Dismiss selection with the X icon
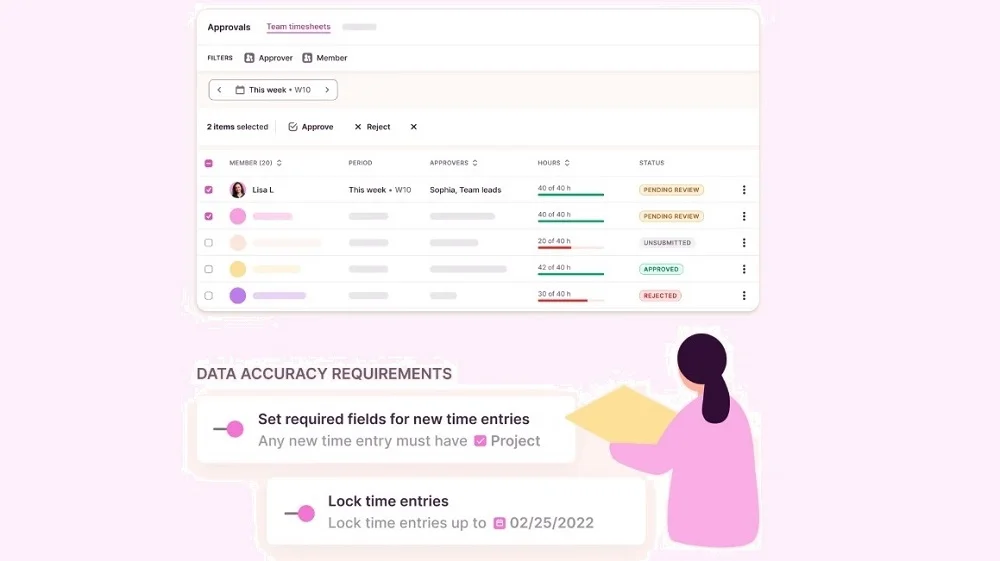 point(414,127)
